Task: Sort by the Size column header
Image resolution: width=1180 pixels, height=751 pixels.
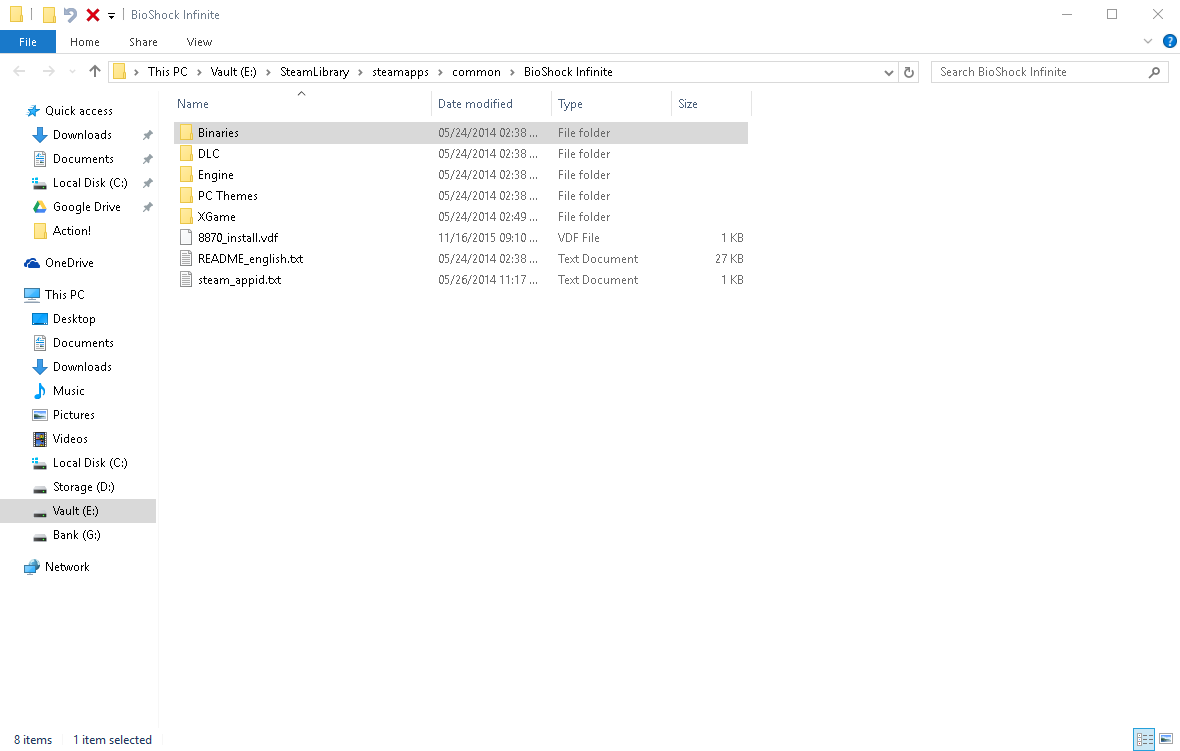Action: coord(687,104)
